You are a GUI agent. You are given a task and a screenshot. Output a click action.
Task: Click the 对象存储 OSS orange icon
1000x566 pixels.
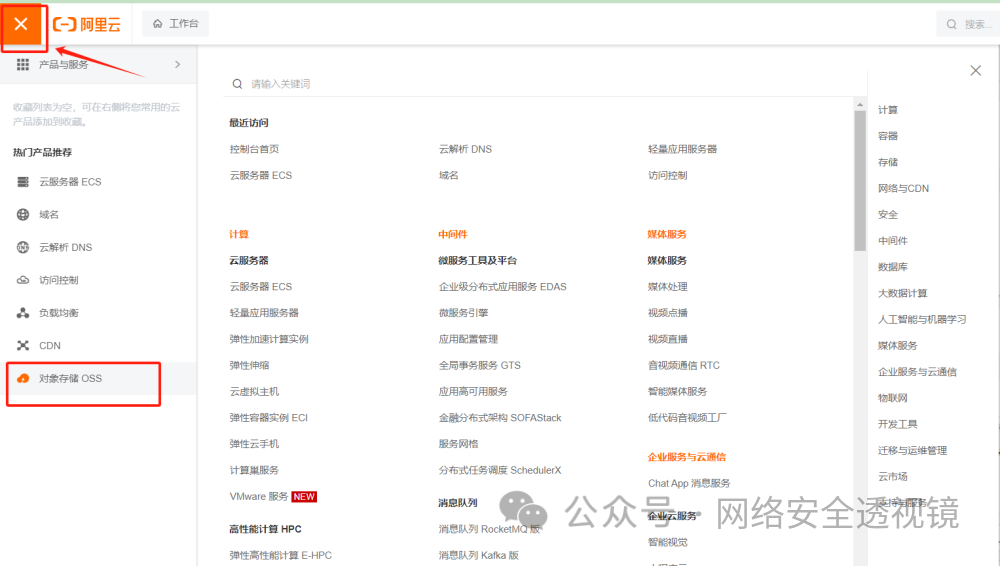[x=23, y=378]
